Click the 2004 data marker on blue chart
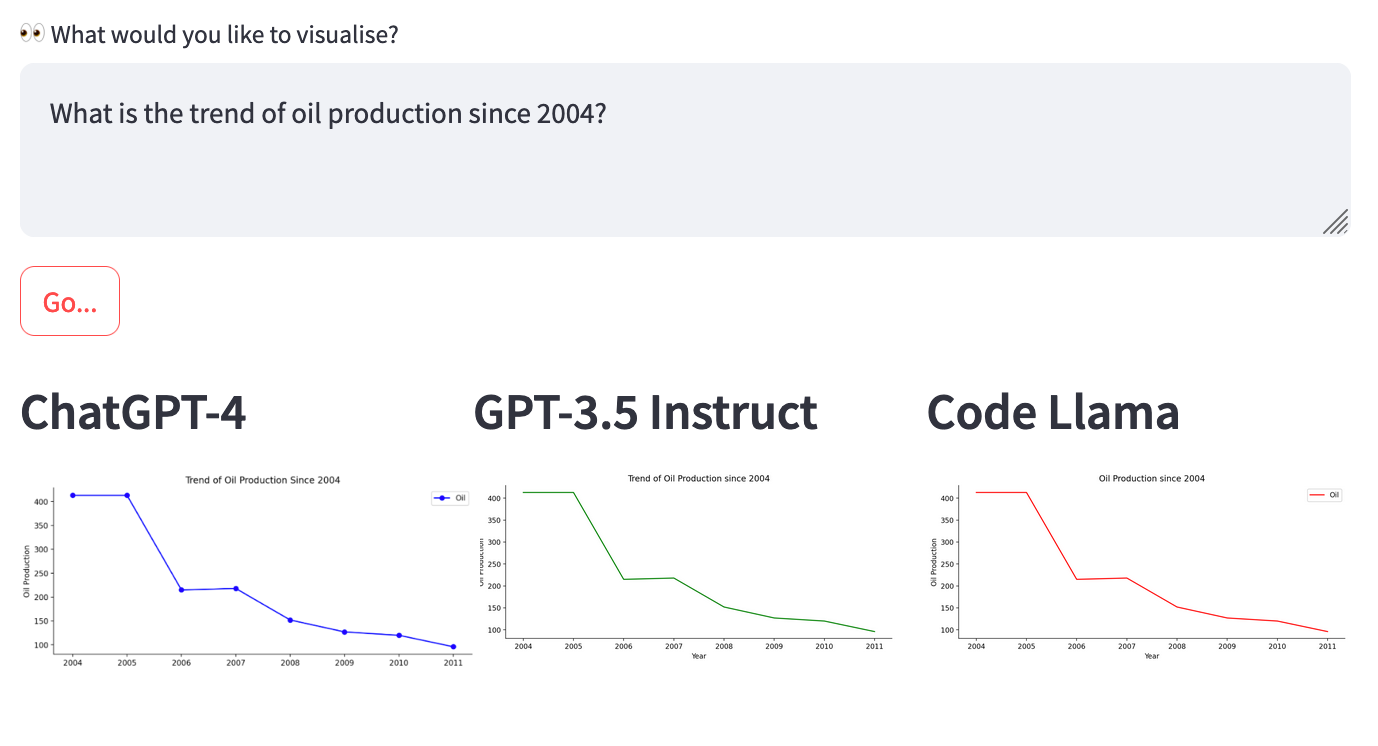This screenshot has height=746, width=1378. pyautogui.click(x=73, y=495)
